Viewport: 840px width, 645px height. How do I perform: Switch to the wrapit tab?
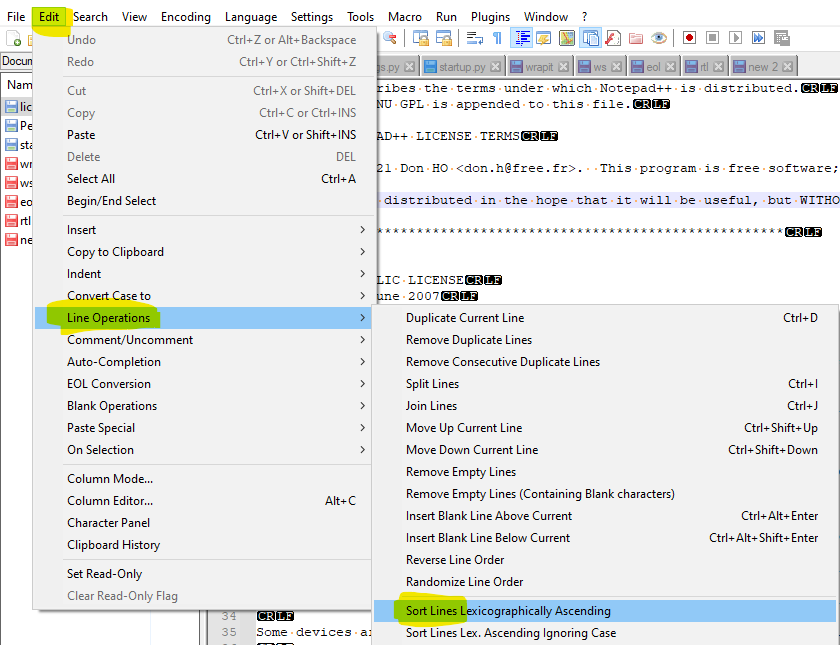(539, 67)
